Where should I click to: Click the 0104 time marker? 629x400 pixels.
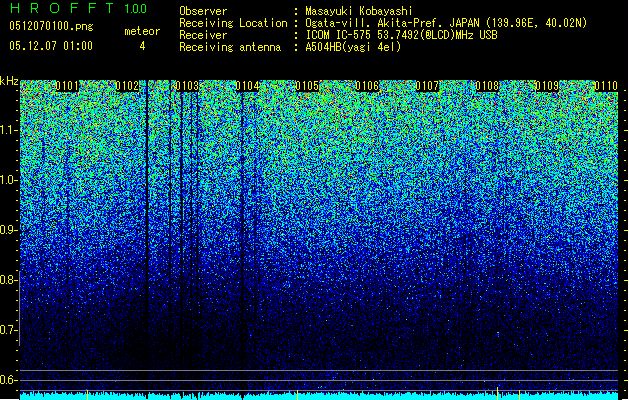247,86
